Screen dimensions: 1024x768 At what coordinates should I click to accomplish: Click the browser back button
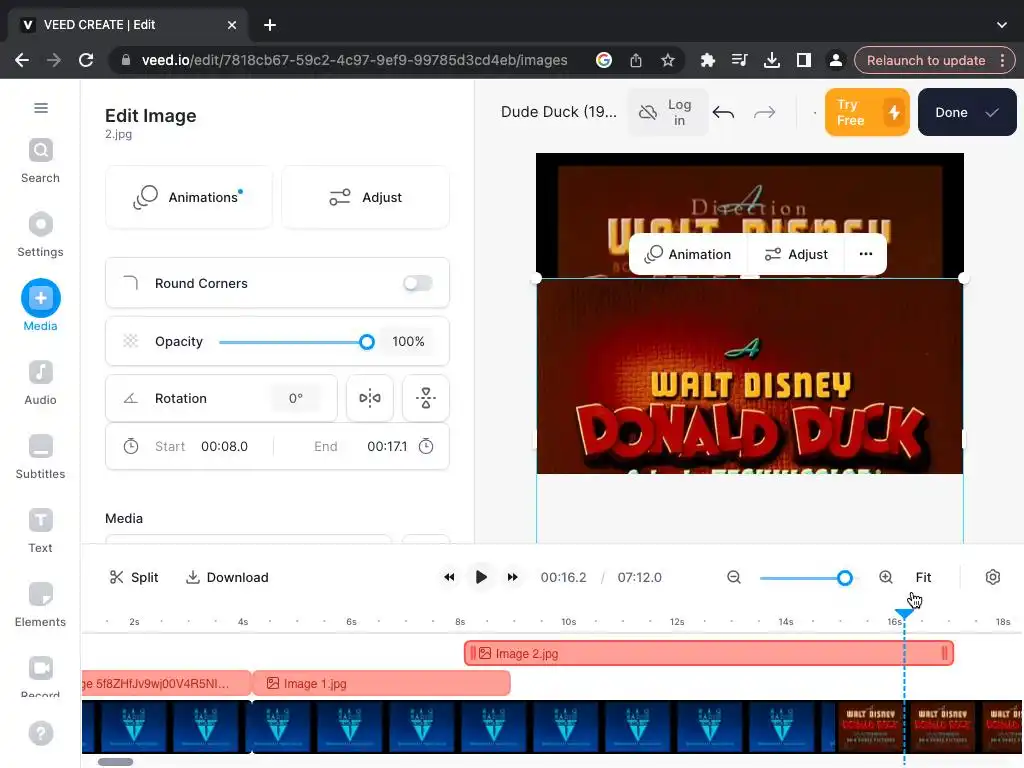coord(22,60)
